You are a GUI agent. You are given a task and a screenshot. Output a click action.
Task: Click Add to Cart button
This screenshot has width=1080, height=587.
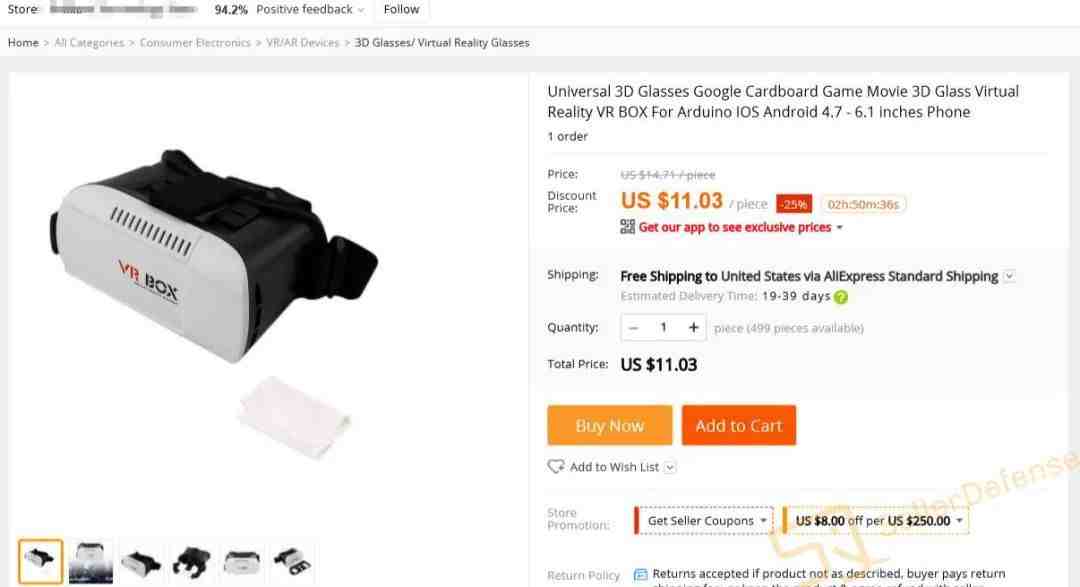coord(739,426)
